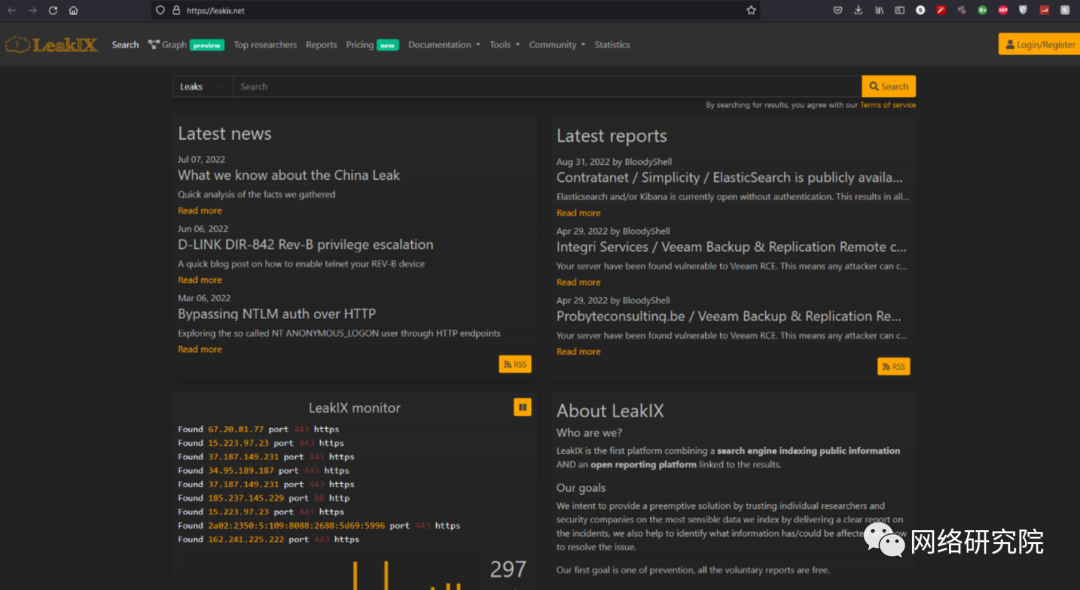Open the Reports nav item
Viewport: 1080px width, 590px height.
pyautogui.click(x=322, y=45)
